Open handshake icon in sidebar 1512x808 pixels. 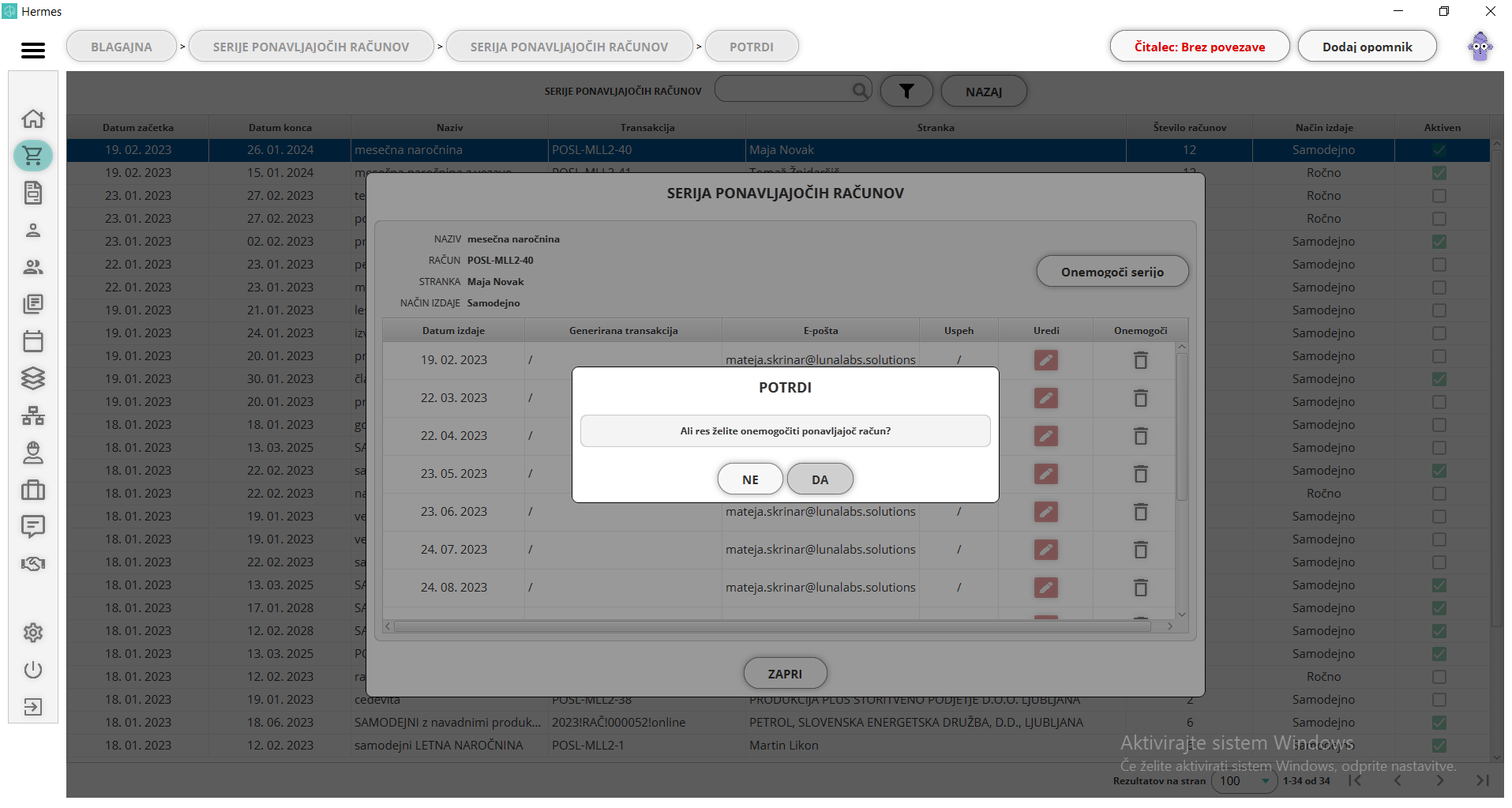tap(33, 564)
